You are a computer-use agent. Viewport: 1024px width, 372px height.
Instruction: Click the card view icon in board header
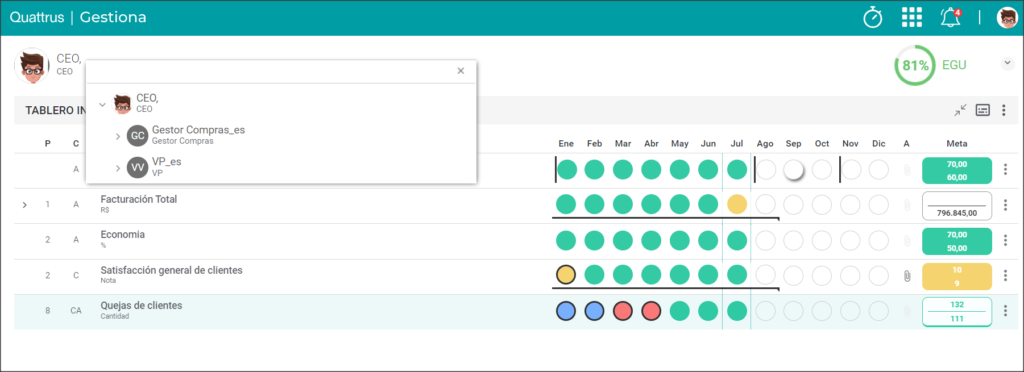(982, 110)
